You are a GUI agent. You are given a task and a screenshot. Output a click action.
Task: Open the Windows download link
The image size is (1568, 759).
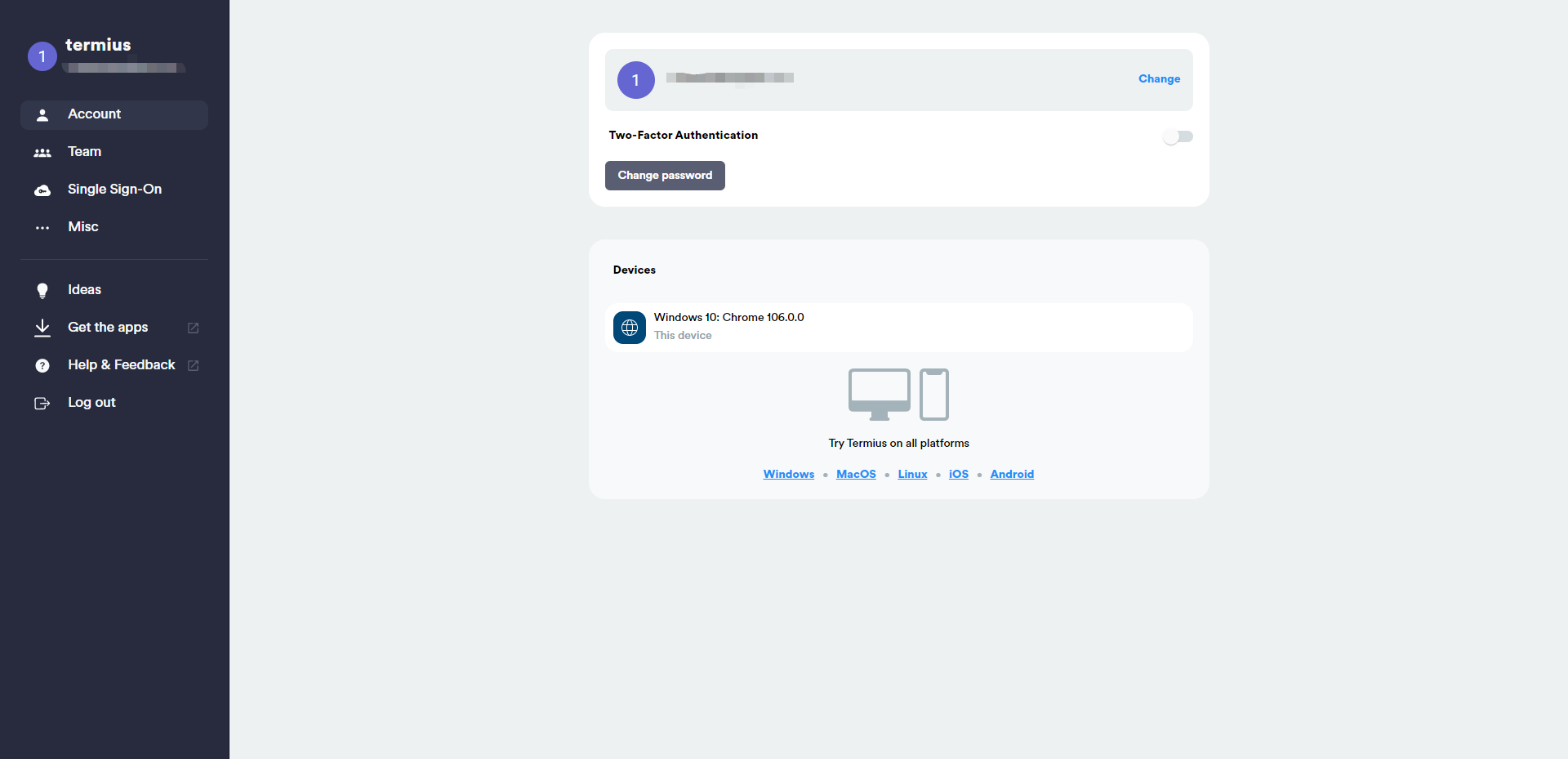tap(789, 475)
